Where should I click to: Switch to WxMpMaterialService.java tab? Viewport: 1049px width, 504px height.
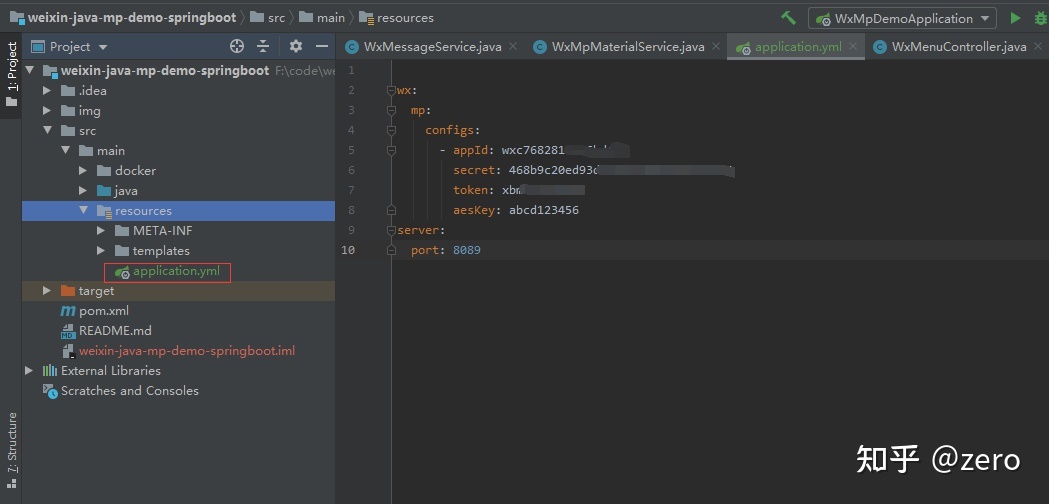628,47
